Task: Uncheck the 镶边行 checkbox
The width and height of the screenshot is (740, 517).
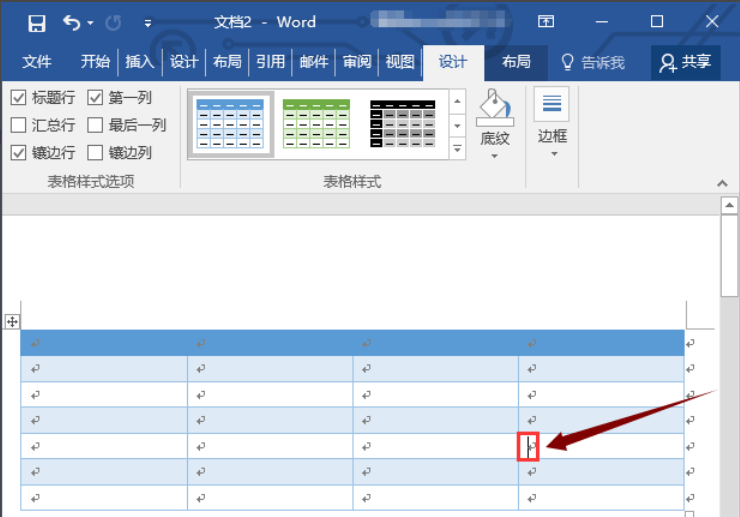Action: pos(18,153)
